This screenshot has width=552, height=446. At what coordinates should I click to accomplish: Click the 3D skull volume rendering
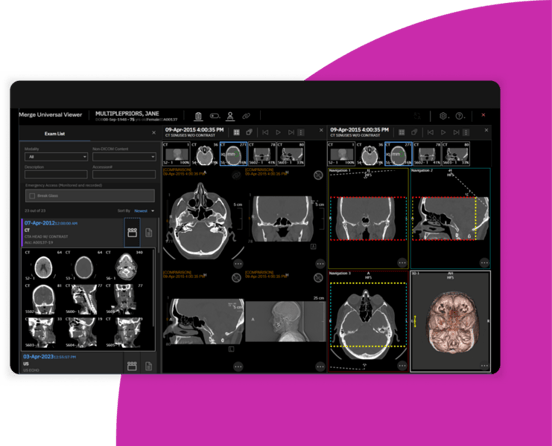click(x=453, y=323)
